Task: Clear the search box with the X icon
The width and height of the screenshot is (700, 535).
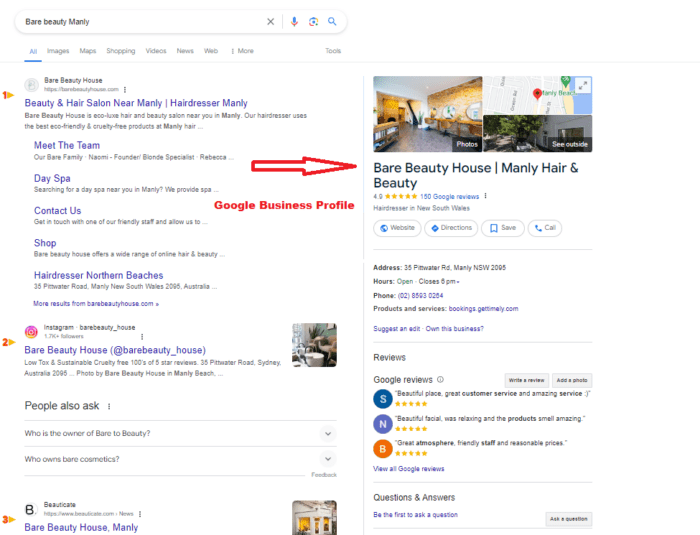Action: point(271,21)
